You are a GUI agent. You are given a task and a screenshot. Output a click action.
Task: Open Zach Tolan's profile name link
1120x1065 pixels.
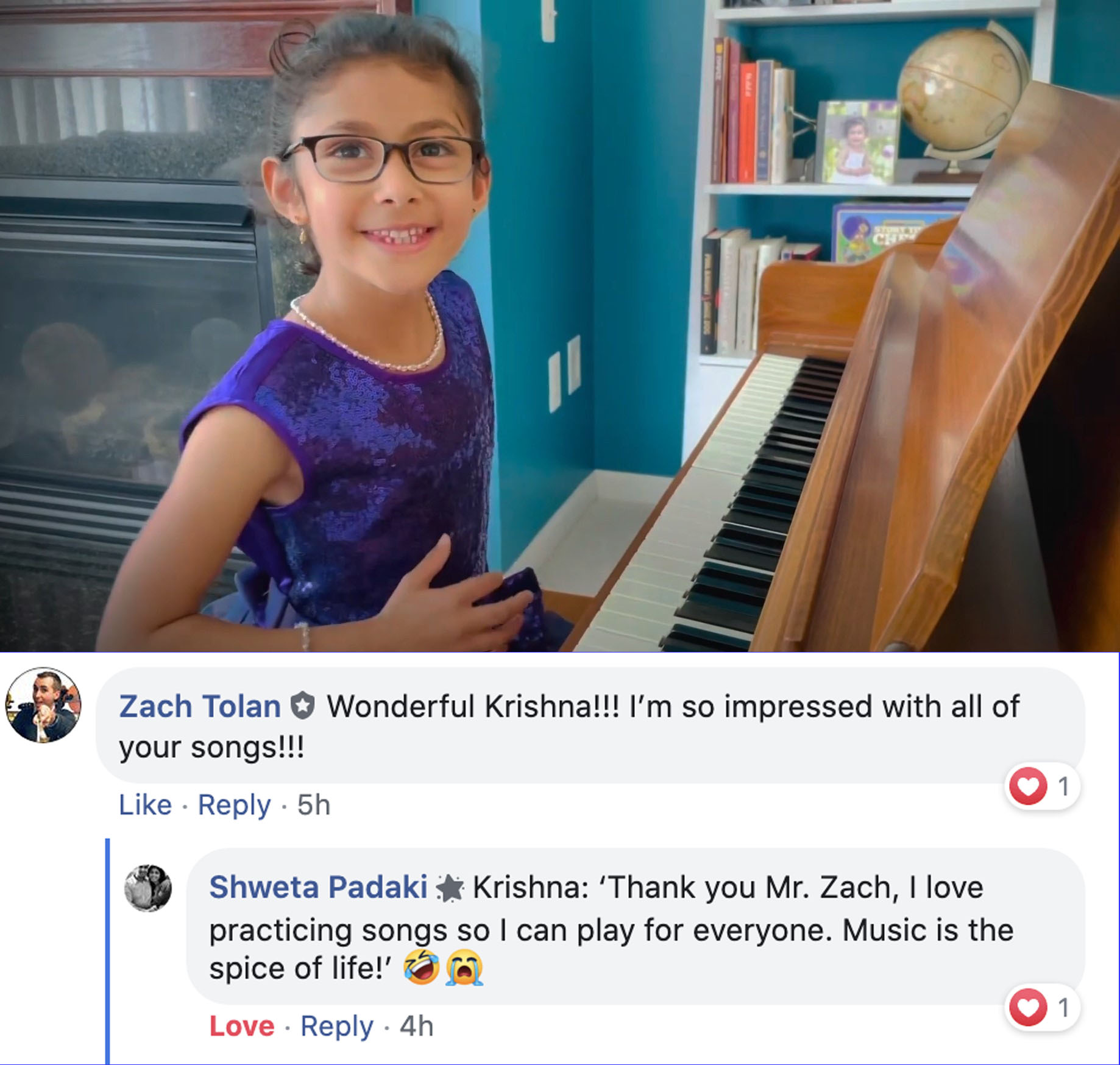(x=200, y=706)
